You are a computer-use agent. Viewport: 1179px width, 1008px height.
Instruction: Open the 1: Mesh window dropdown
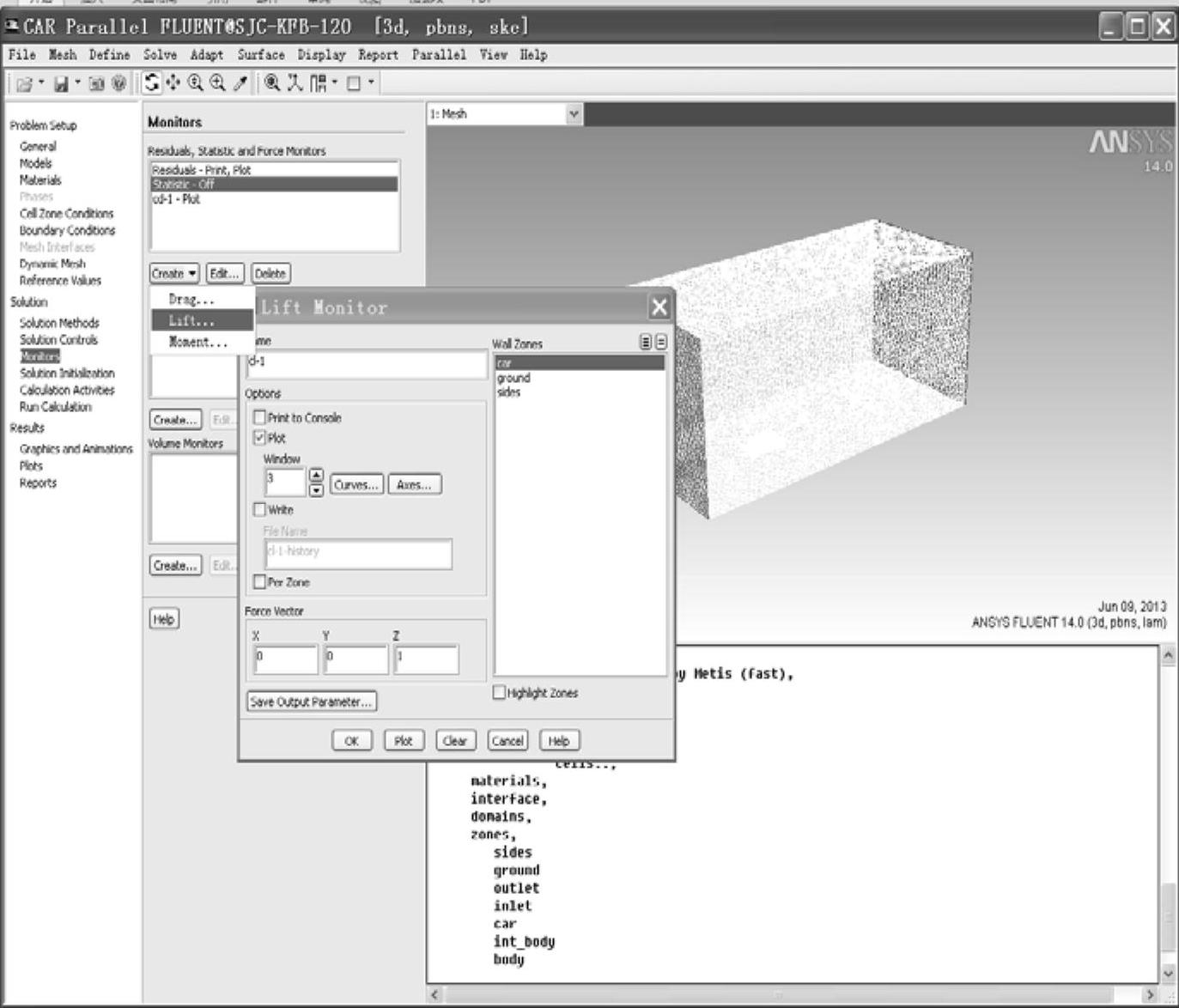point(574,113)
